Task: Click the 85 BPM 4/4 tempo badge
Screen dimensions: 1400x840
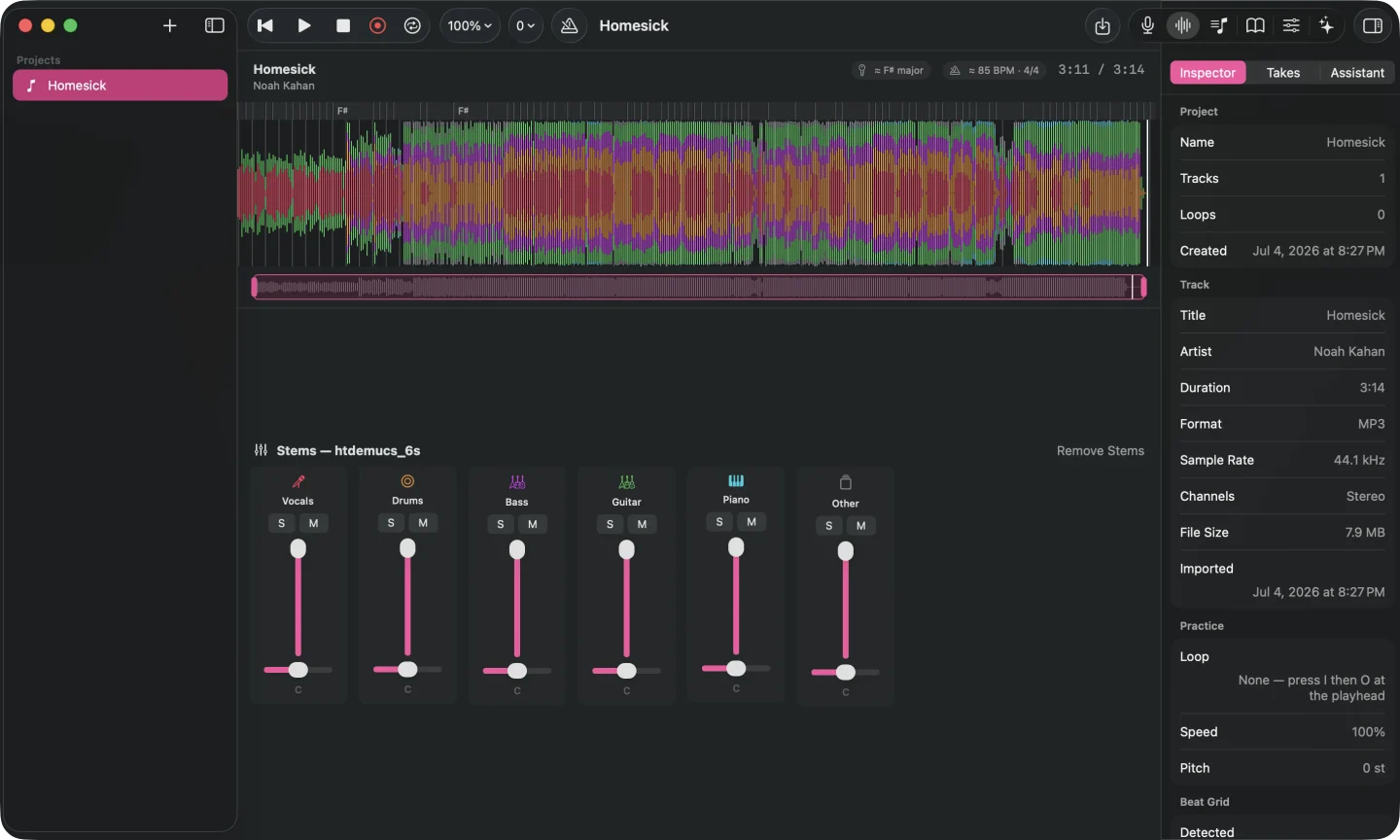Action: pos(995,70)
